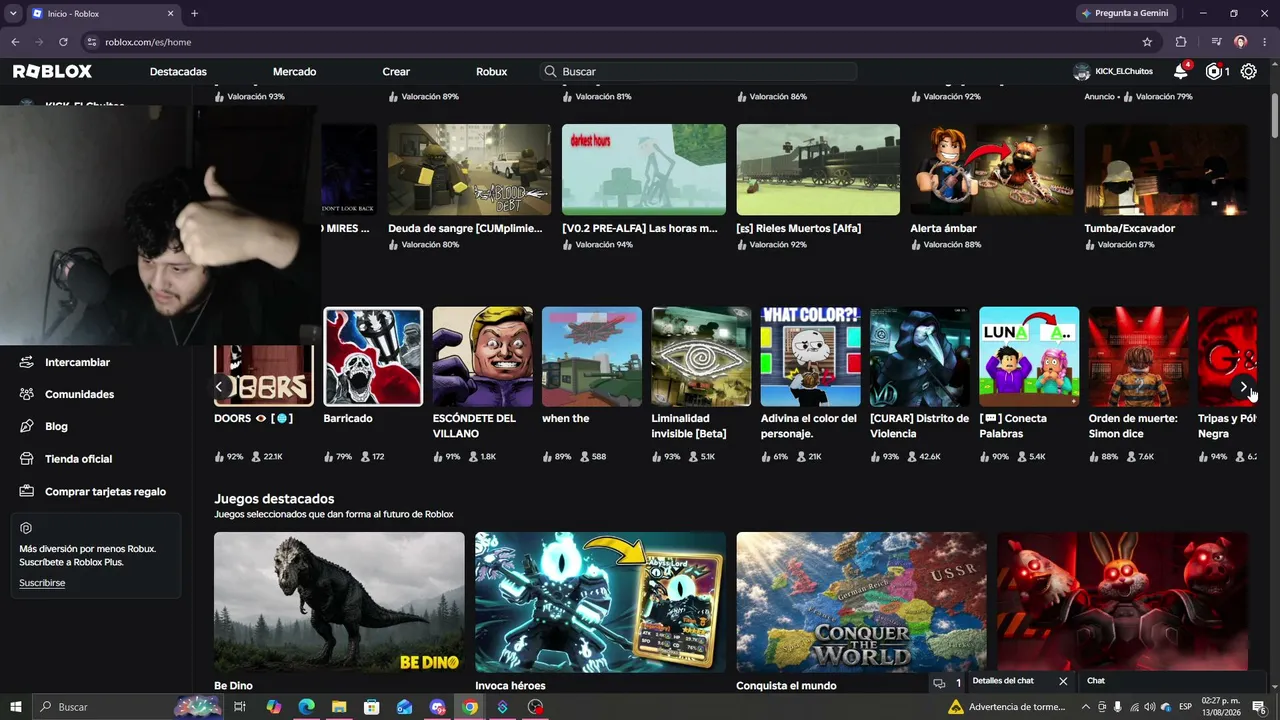The width and height of the screenshot is (1280, 720).
Task: Open the Be Dino featured game
Action: click(x=339, y=601)
